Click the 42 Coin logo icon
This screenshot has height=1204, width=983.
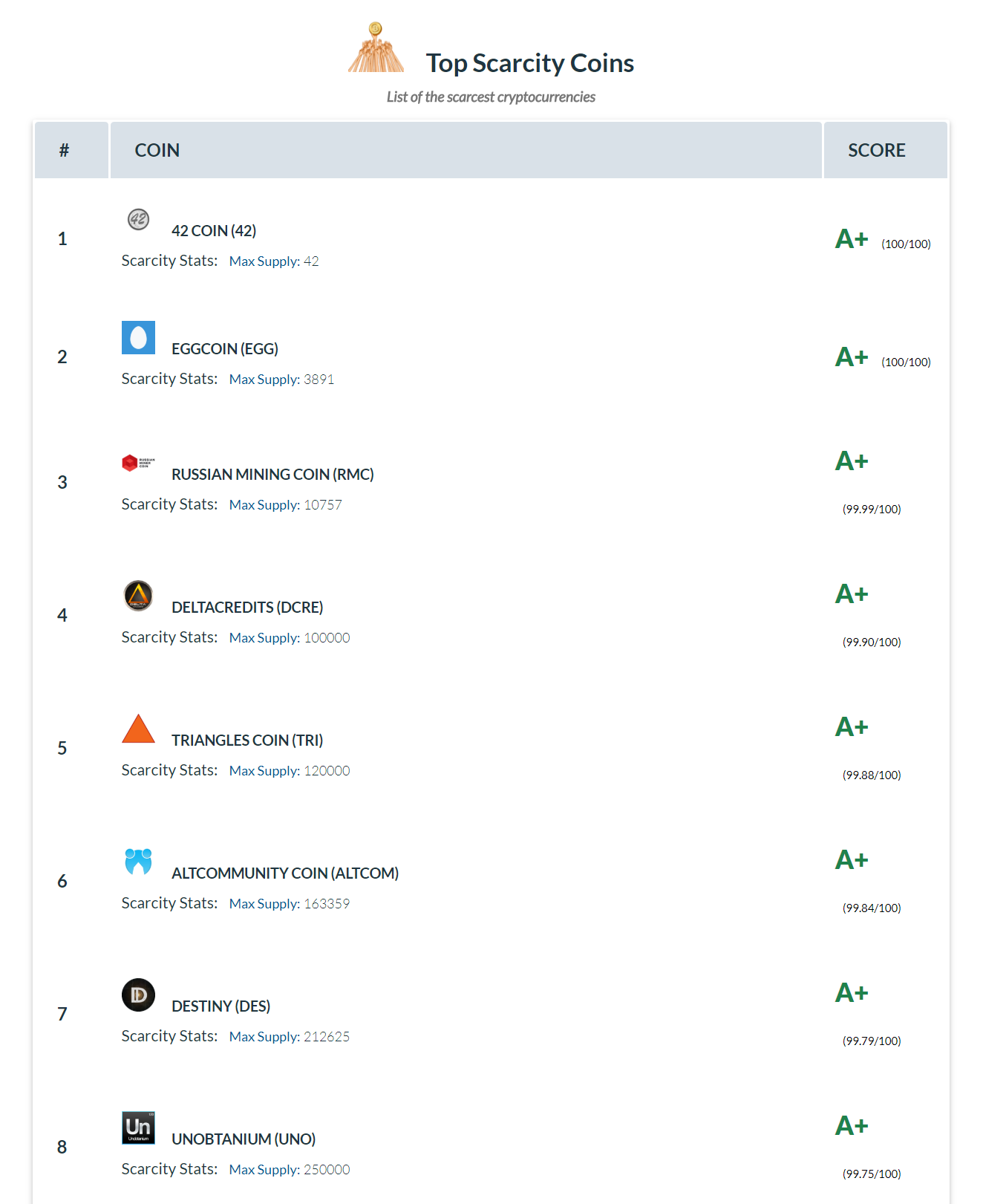(x=138, y=219)
